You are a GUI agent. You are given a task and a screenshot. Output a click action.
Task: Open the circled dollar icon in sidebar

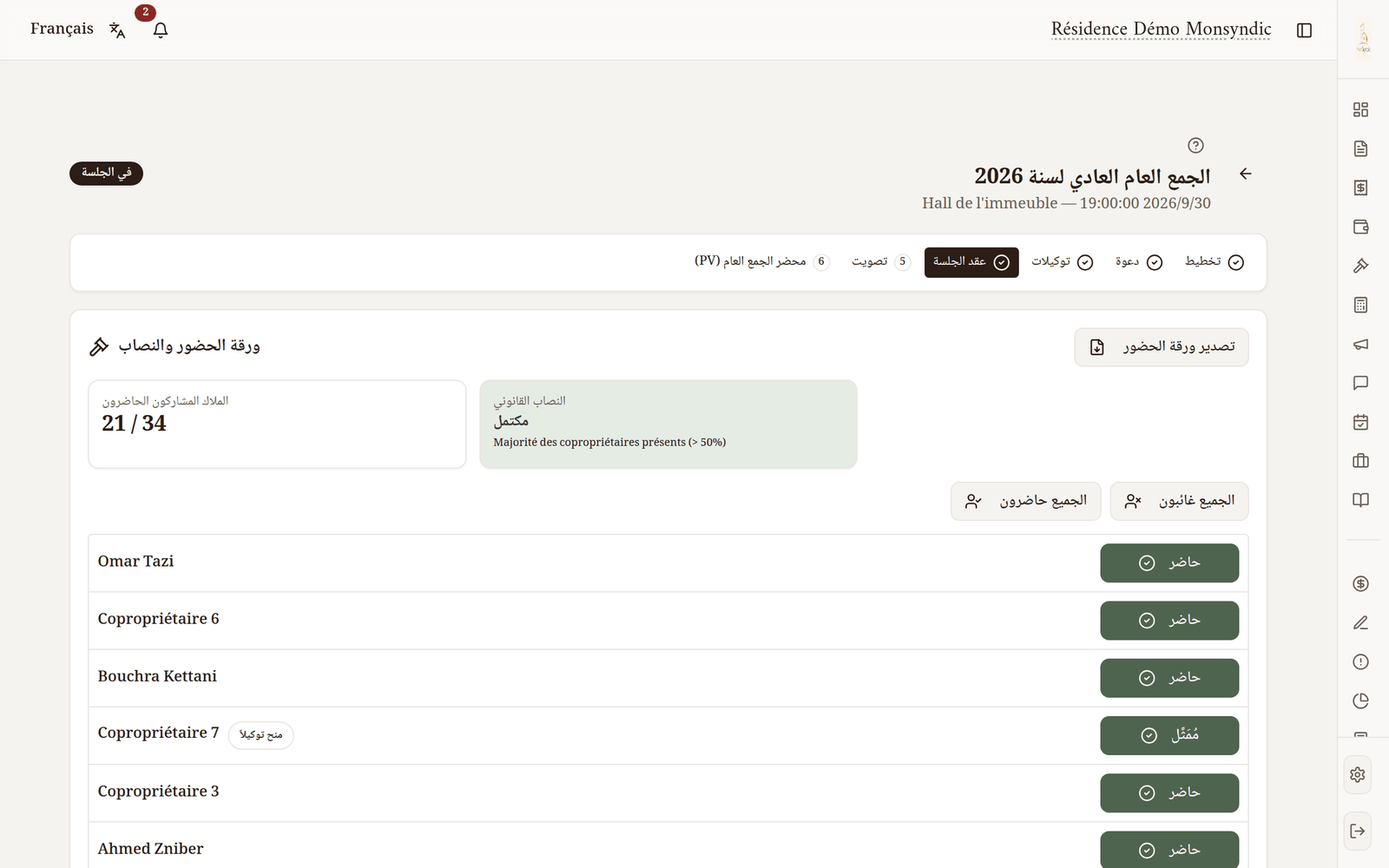1360,583
